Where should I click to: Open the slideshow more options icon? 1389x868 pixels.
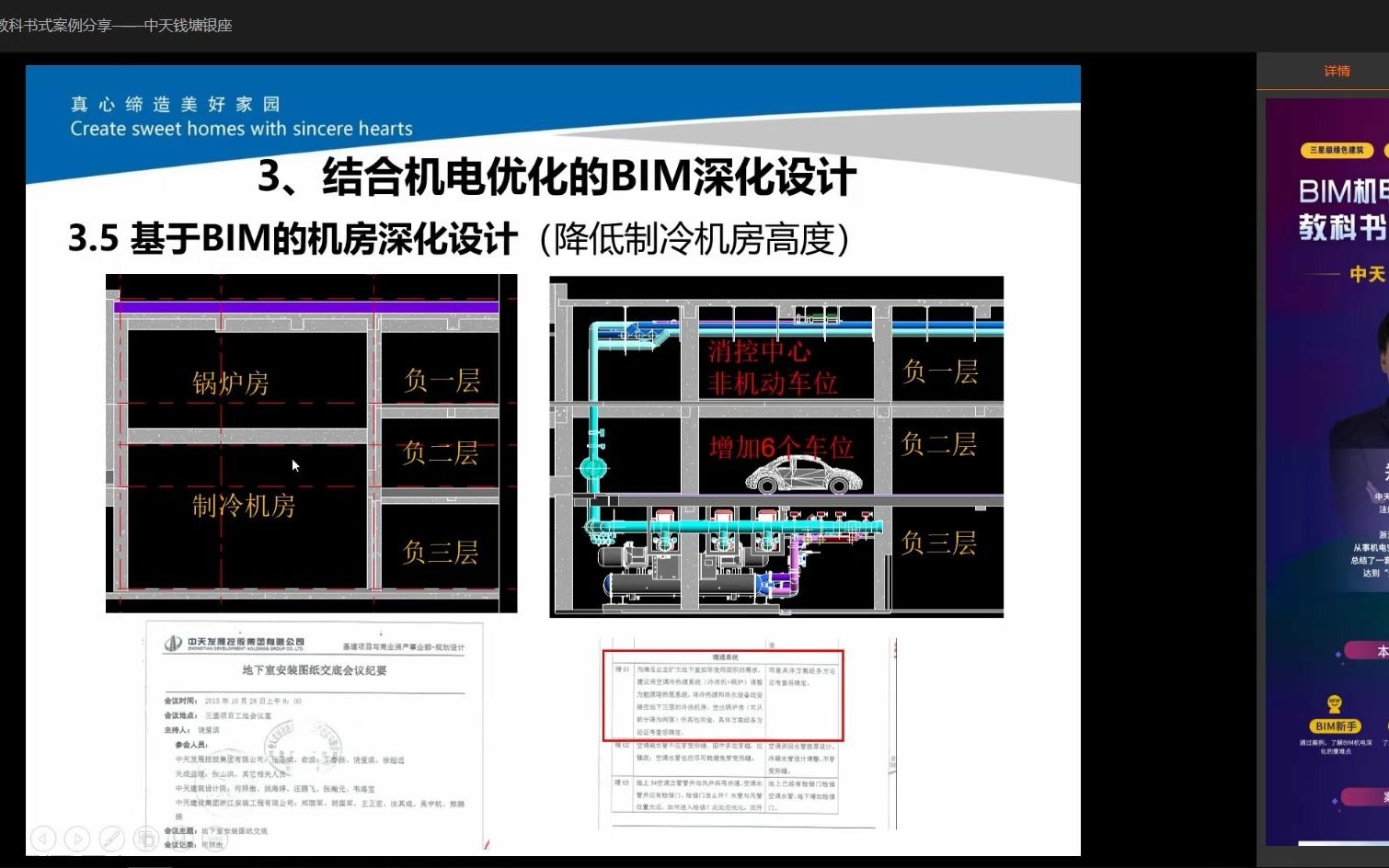click(213, 839)
